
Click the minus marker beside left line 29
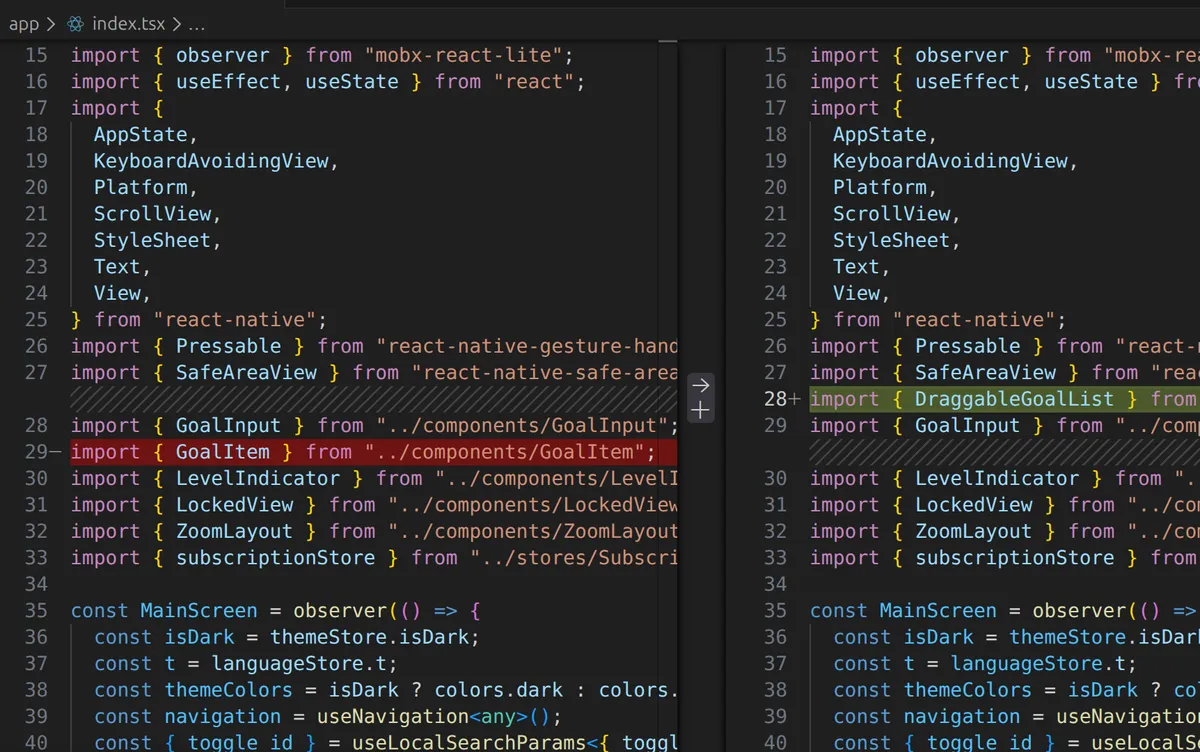[x=55, y=452]
